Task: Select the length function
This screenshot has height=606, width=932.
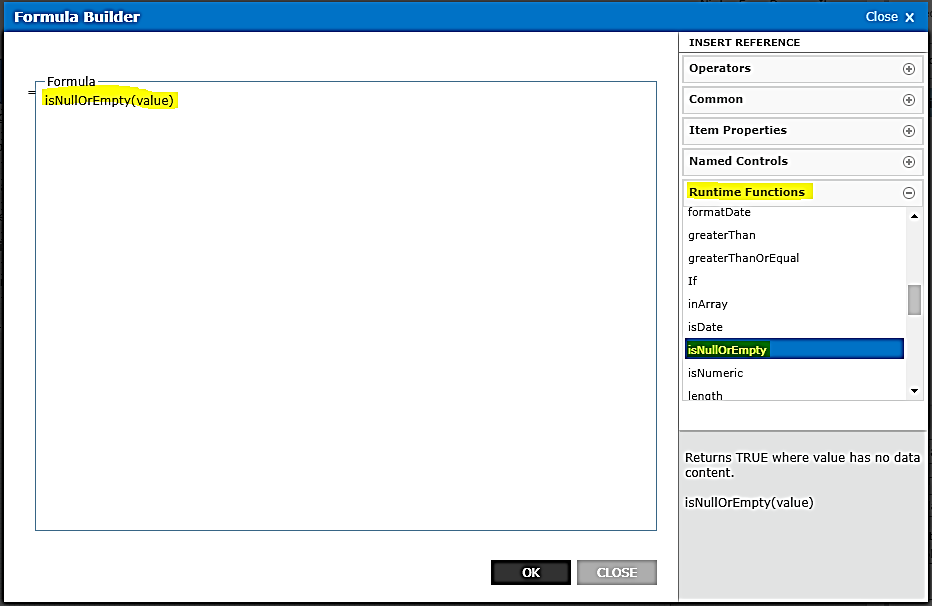Action: point(703,394)
